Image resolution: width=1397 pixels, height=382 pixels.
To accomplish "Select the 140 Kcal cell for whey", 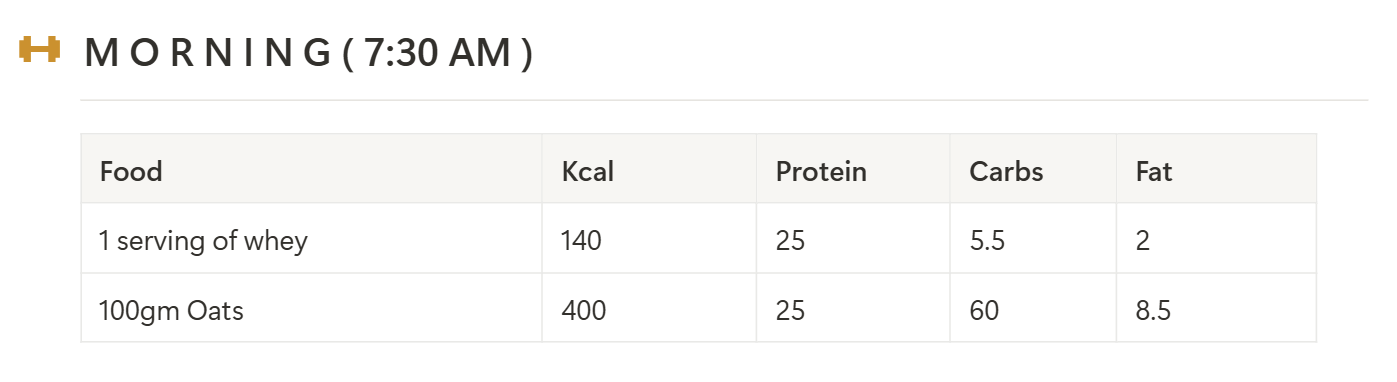I will [649, 239].
